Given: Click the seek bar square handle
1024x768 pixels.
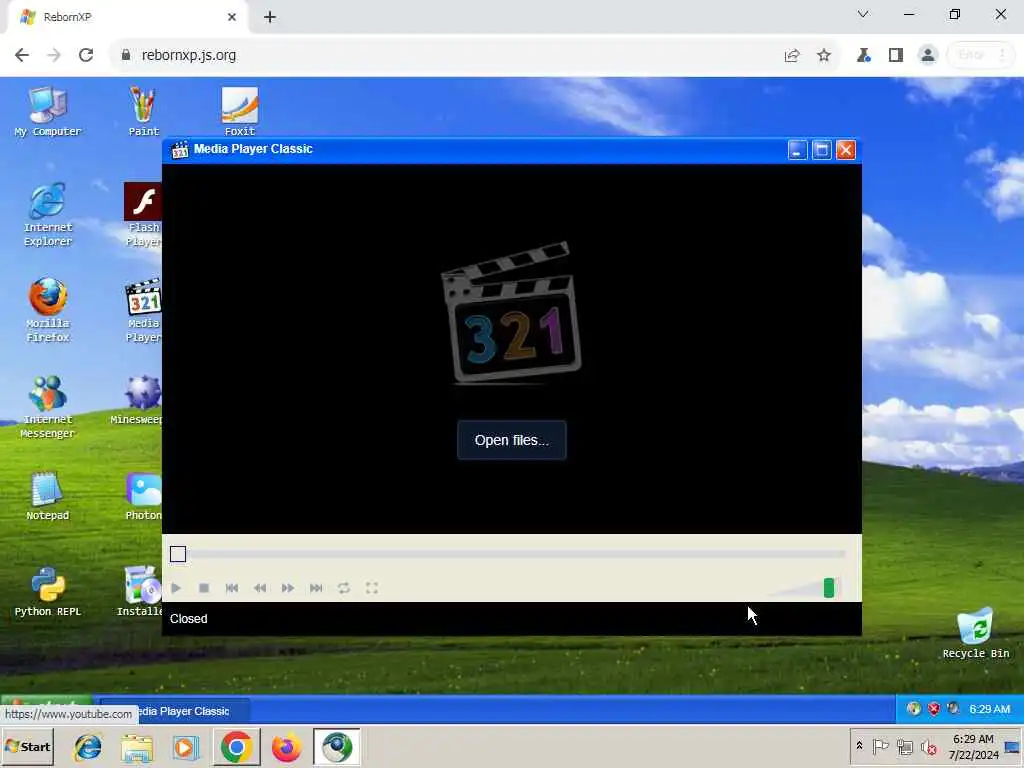Looking at the screenshot, I should (178, 554).
